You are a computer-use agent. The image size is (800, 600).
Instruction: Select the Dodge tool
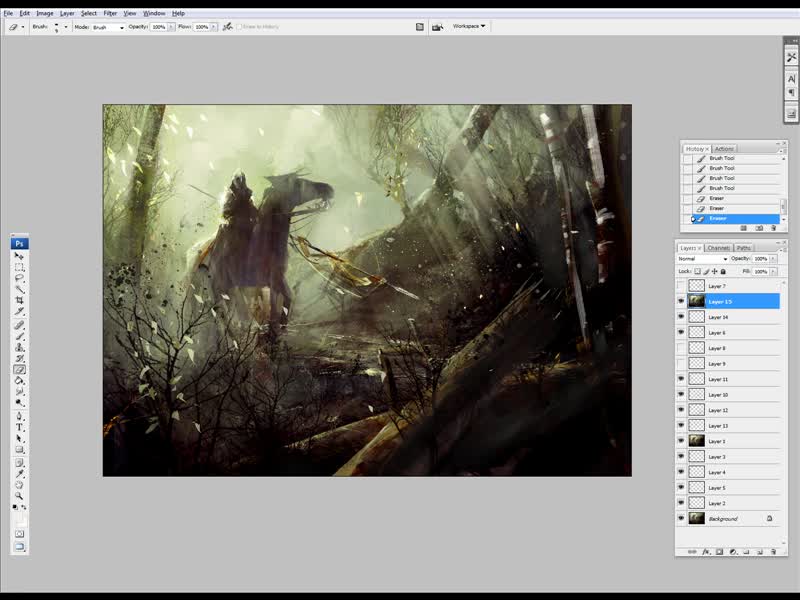[x=19, y=403]
